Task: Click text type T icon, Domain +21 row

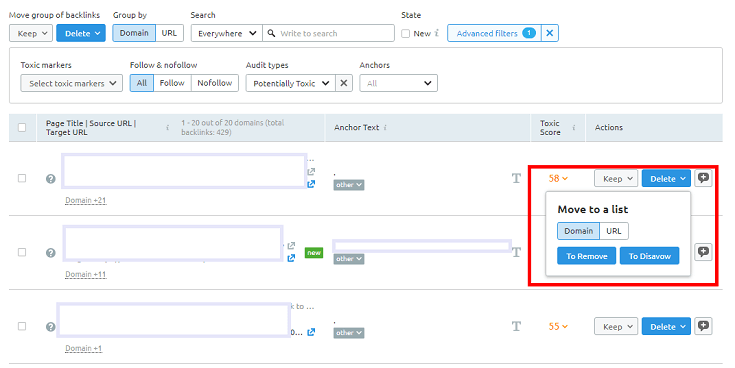Action: point(516,178)
